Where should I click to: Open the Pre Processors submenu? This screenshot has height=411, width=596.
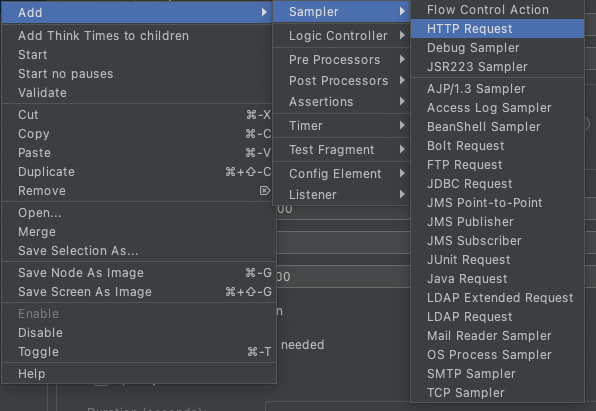click(x=341, y=59)
